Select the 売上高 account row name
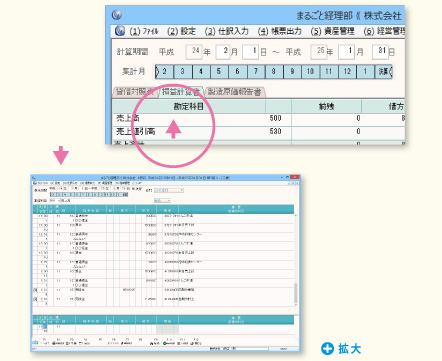This screenshot has width=442, height=361. pos(128,118)
